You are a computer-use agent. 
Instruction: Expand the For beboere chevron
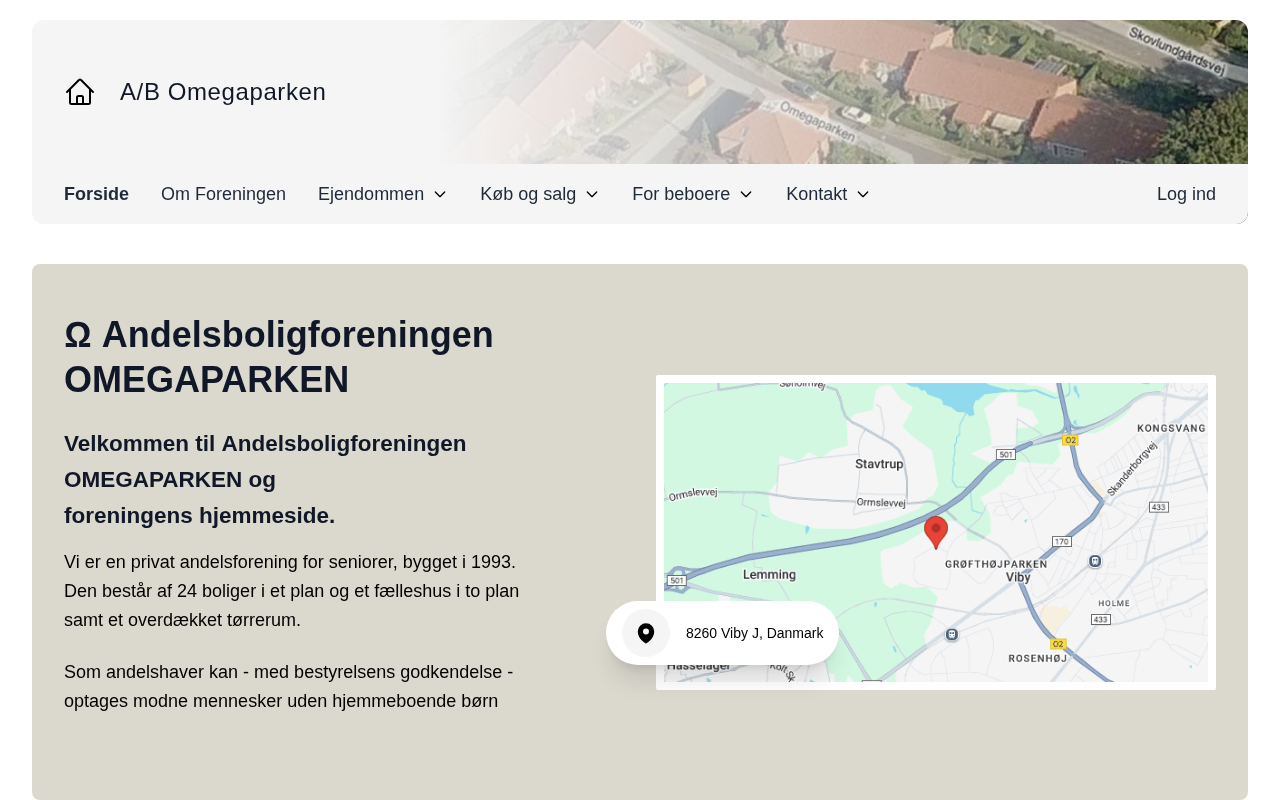[746, 194]
